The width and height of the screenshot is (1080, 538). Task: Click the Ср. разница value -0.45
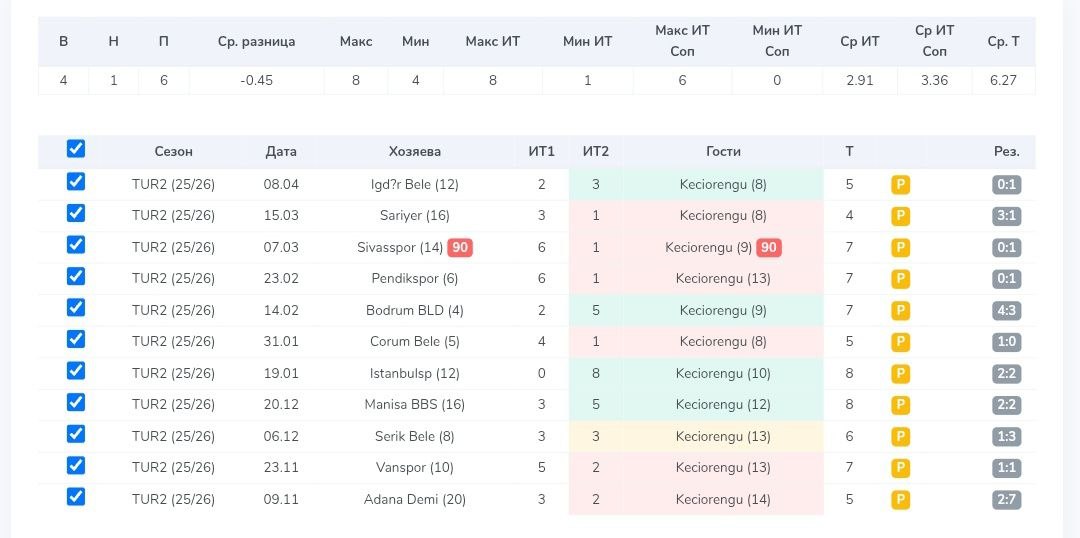[x=256, y=80]
